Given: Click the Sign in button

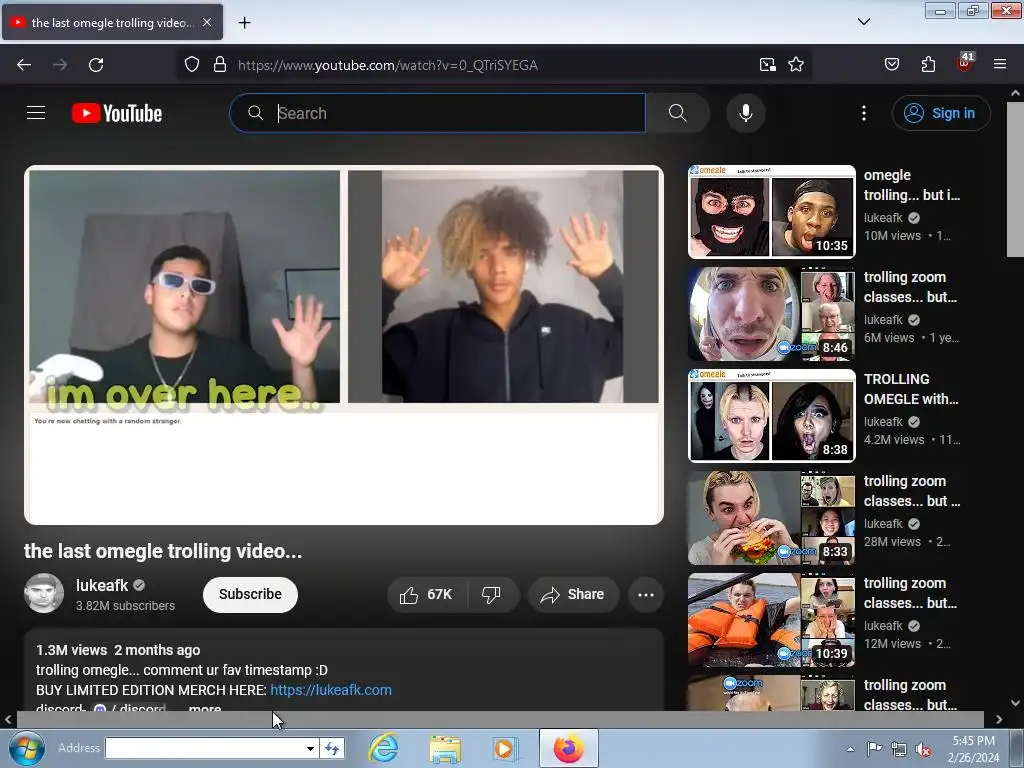Looking at the screenshot, I should tap(941, 113).
